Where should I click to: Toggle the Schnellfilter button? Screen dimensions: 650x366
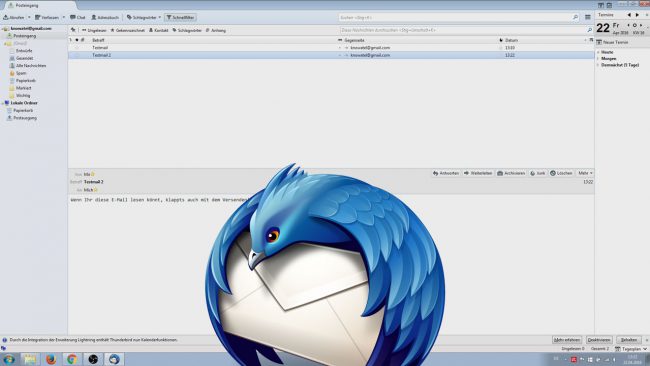click(180, 17)
